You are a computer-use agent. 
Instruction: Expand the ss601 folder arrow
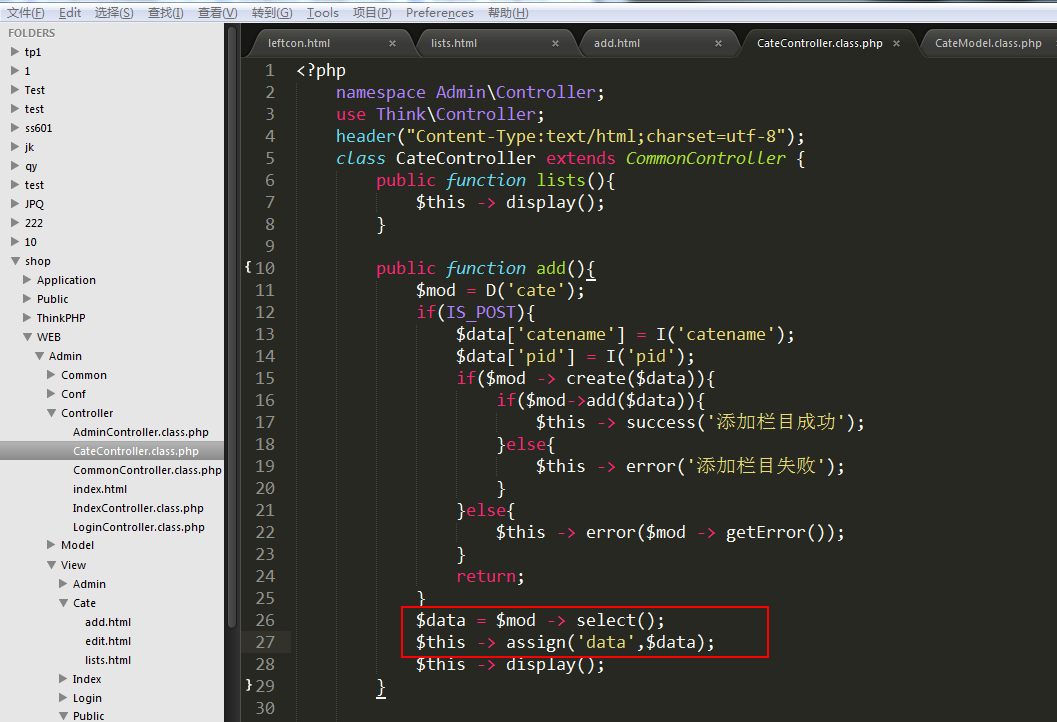coord(15,127)
